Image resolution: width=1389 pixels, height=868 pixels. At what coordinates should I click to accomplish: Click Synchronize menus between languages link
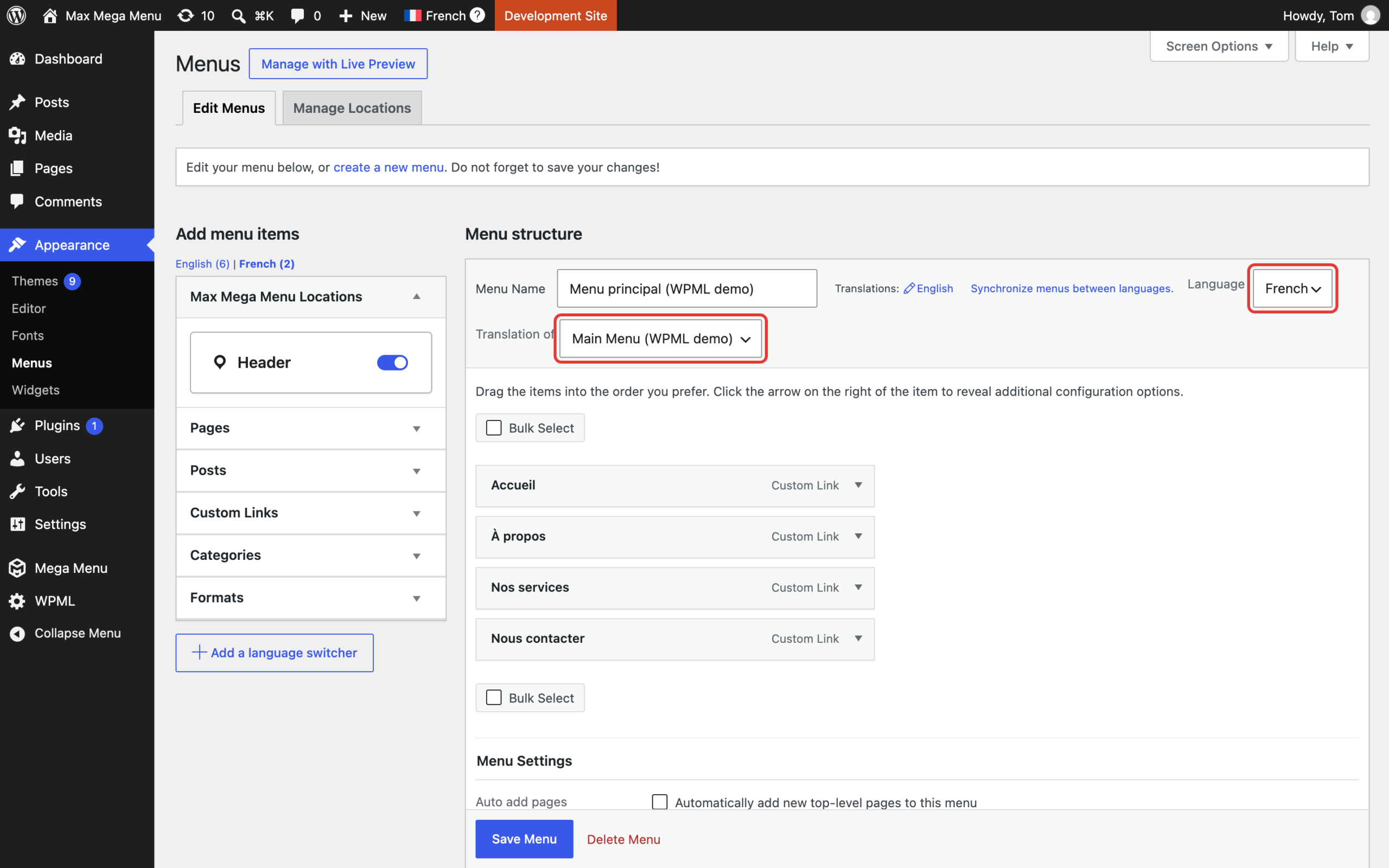[1072, 288]
